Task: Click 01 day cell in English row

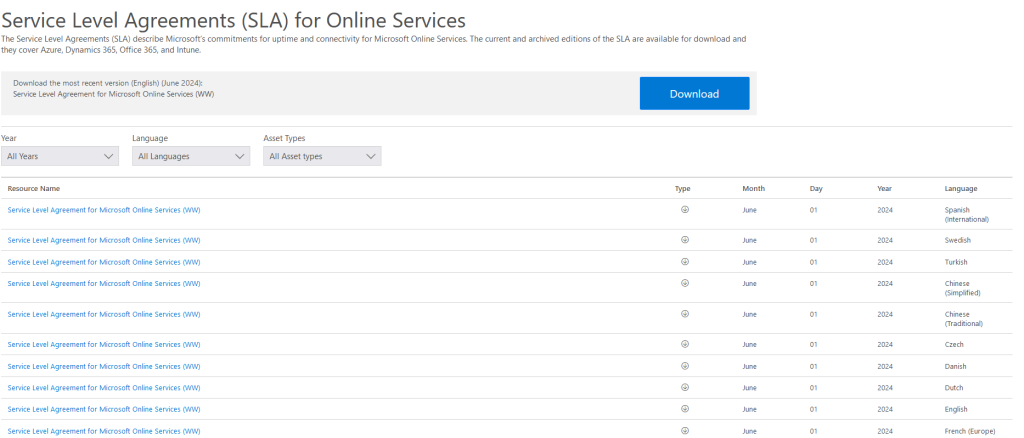Action: 814,409
